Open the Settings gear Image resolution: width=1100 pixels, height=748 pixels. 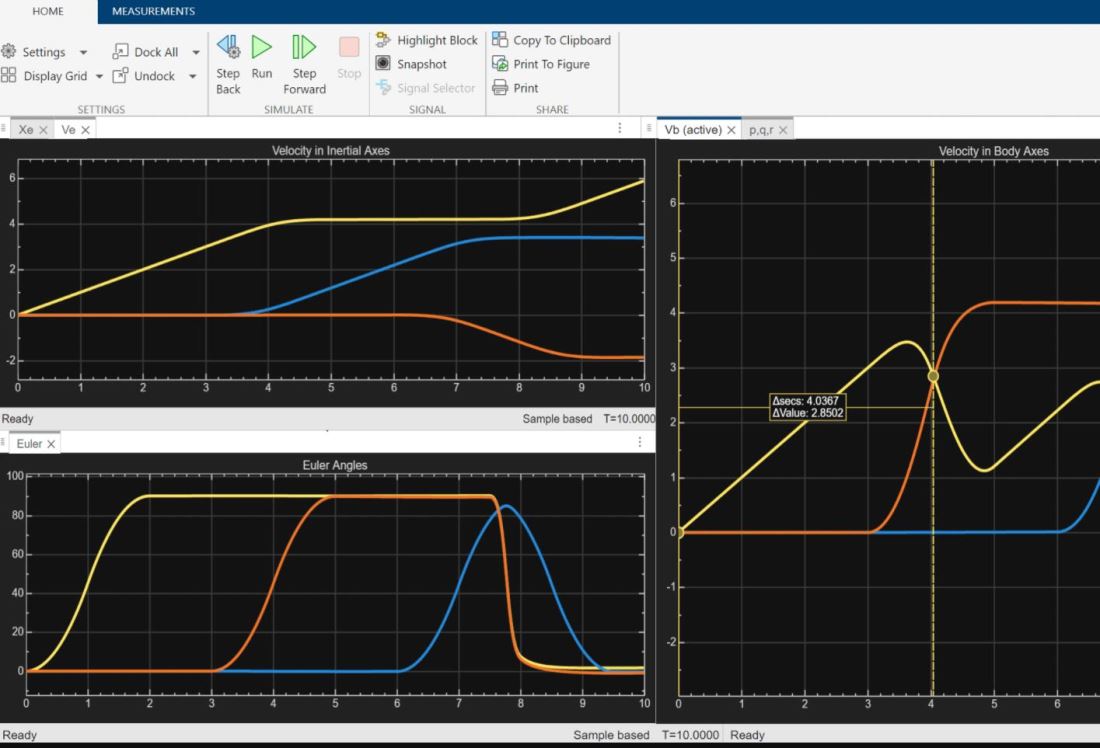[x=8, y=52]
